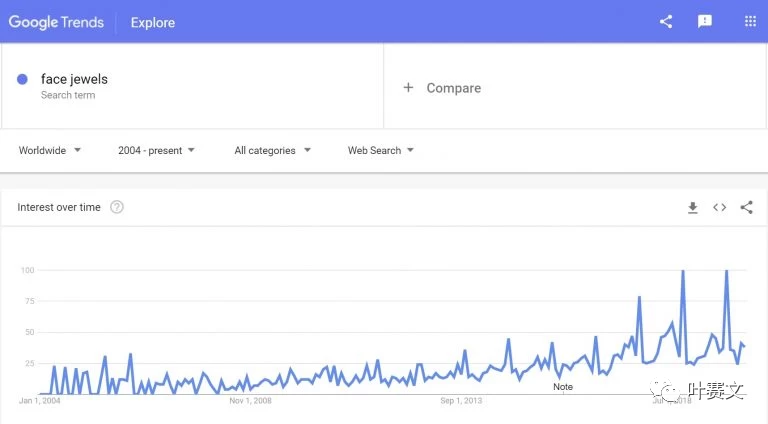
Task: Click the embed code icon
Action: [x=720, y=208]
